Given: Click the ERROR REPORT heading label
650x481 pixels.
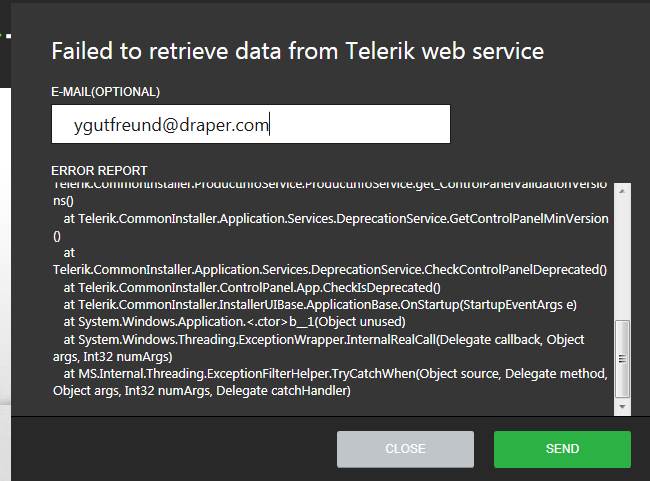Looking at the screenshot, I should (x=99, y=170).
